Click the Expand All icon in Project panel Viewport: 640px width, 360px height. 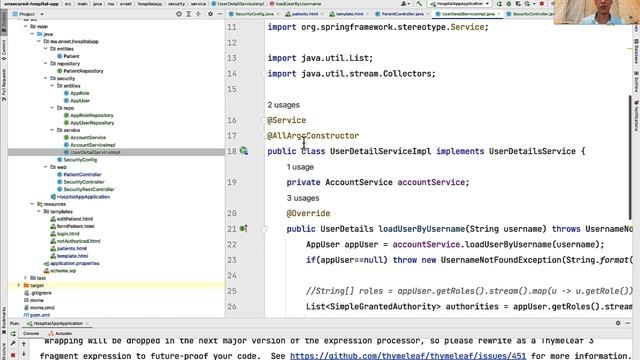coord(189,14)
